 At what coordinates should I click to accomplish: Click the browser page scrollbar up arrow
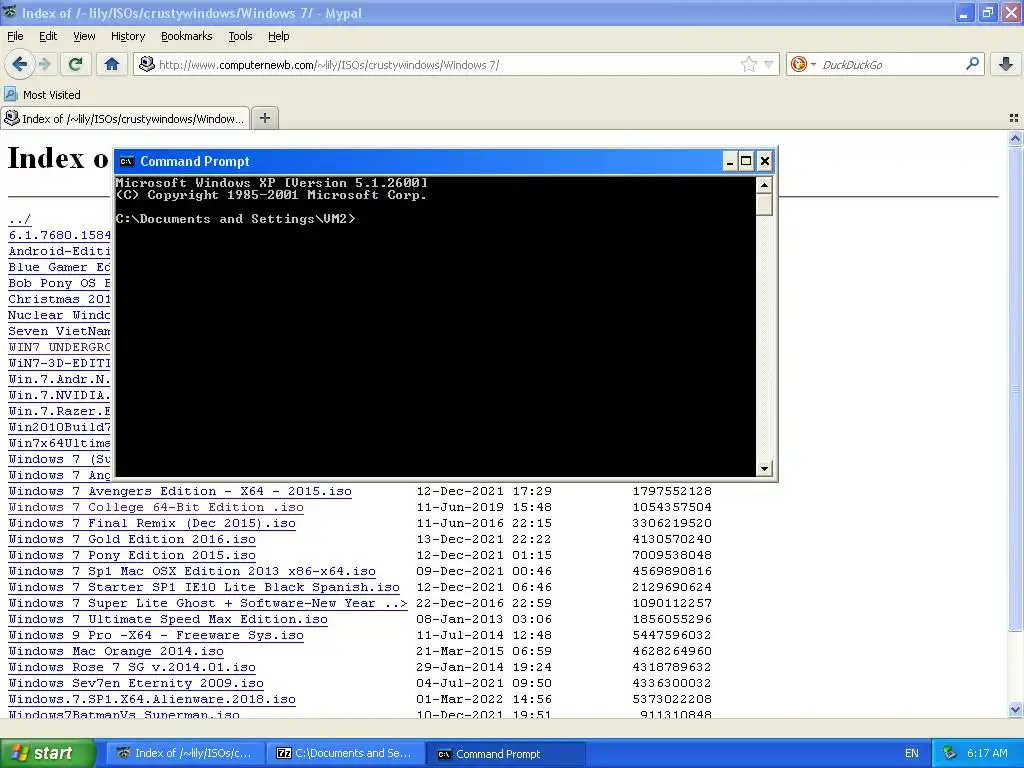pos(1015,138)
